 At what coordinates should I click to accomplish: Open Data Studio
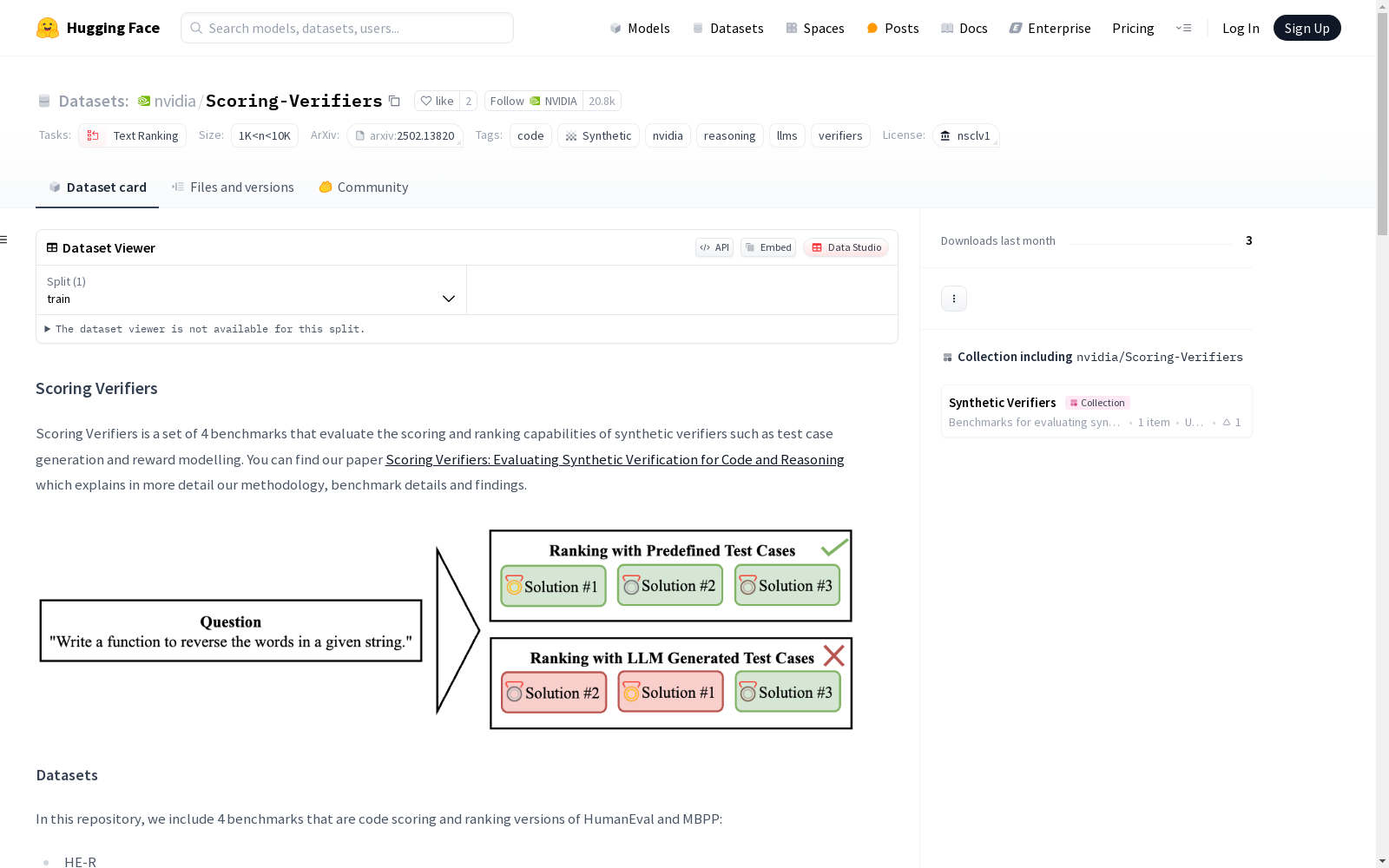point(846,247)
